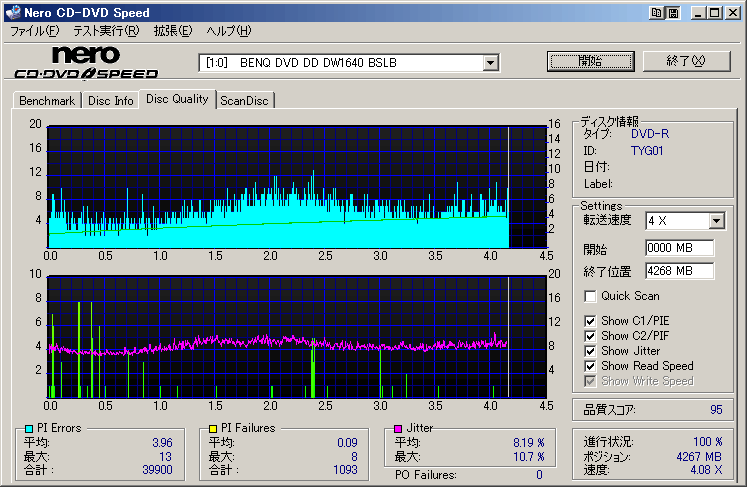747x487 pixels.
Task: Click the DVD-R disc type text
Action: (x=650, y=134)
